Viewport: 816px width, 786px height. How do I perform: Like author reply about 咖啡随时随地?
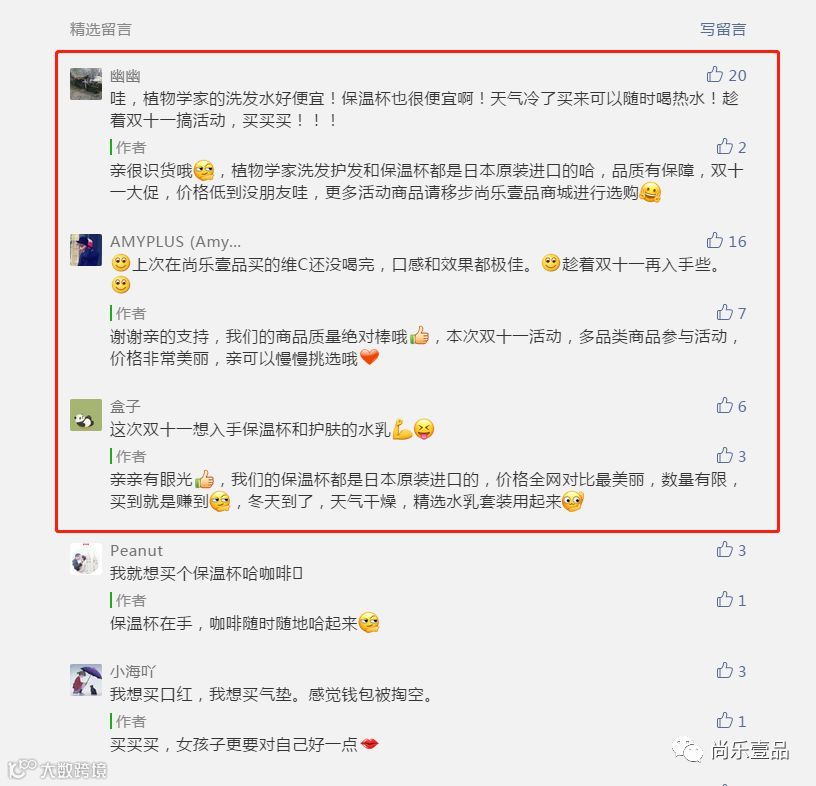(724, 600)
